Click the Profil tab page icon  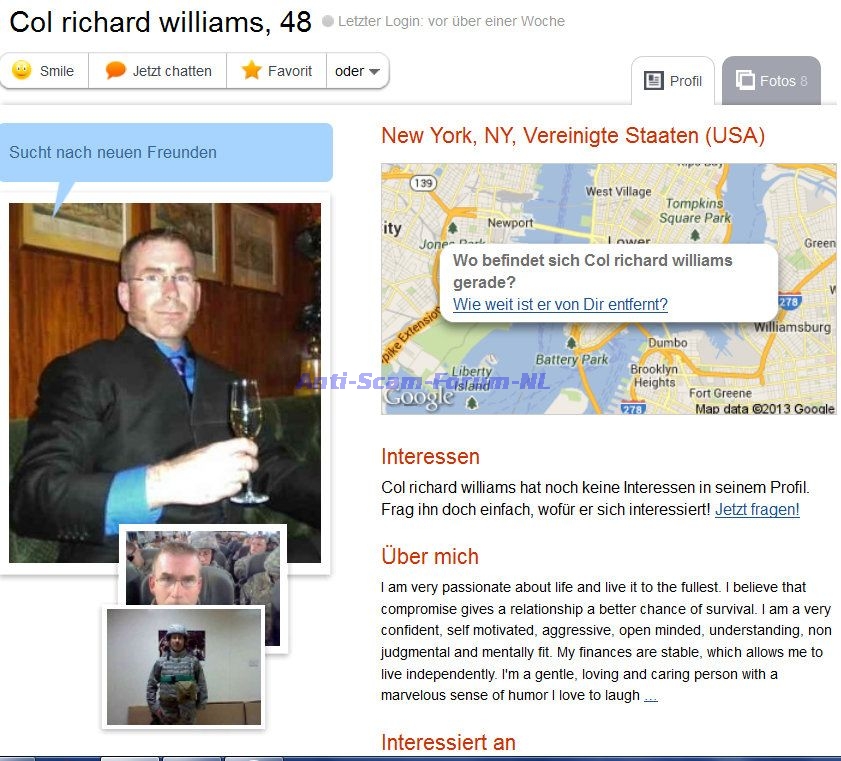point(653,81)
